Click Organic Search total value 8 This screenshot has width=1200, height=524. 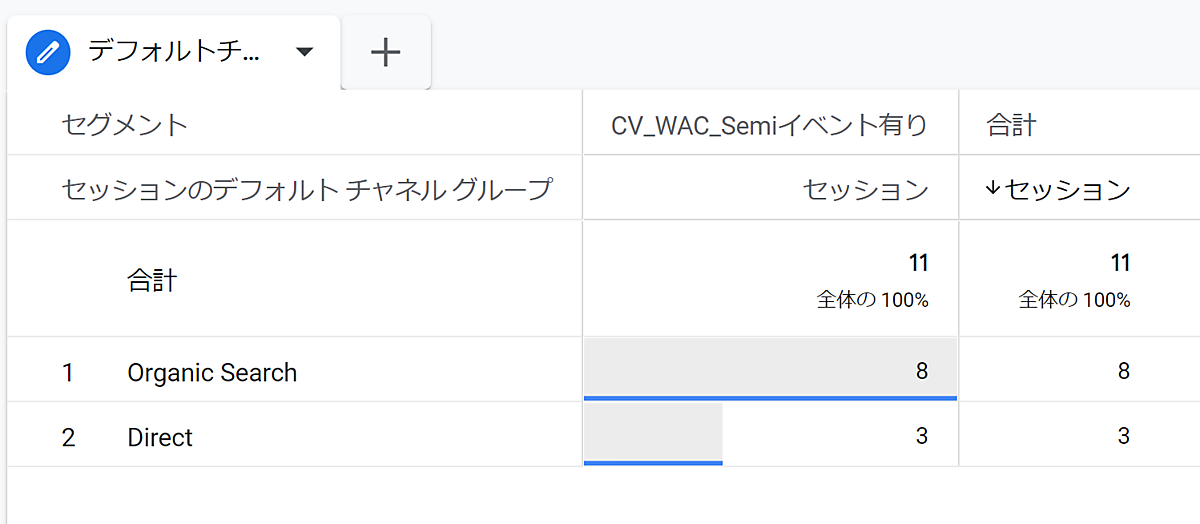pos(1123,372)
